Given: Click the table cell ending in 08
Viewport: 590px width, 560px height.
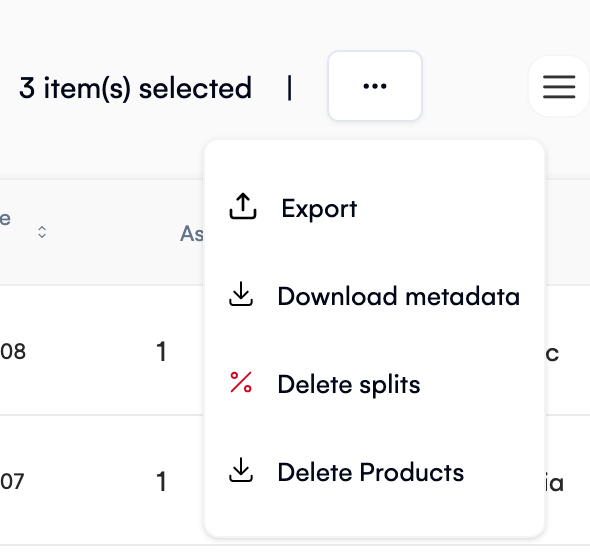Looking at the screenshot, I should pyautogui.click(x=13, y=352).
